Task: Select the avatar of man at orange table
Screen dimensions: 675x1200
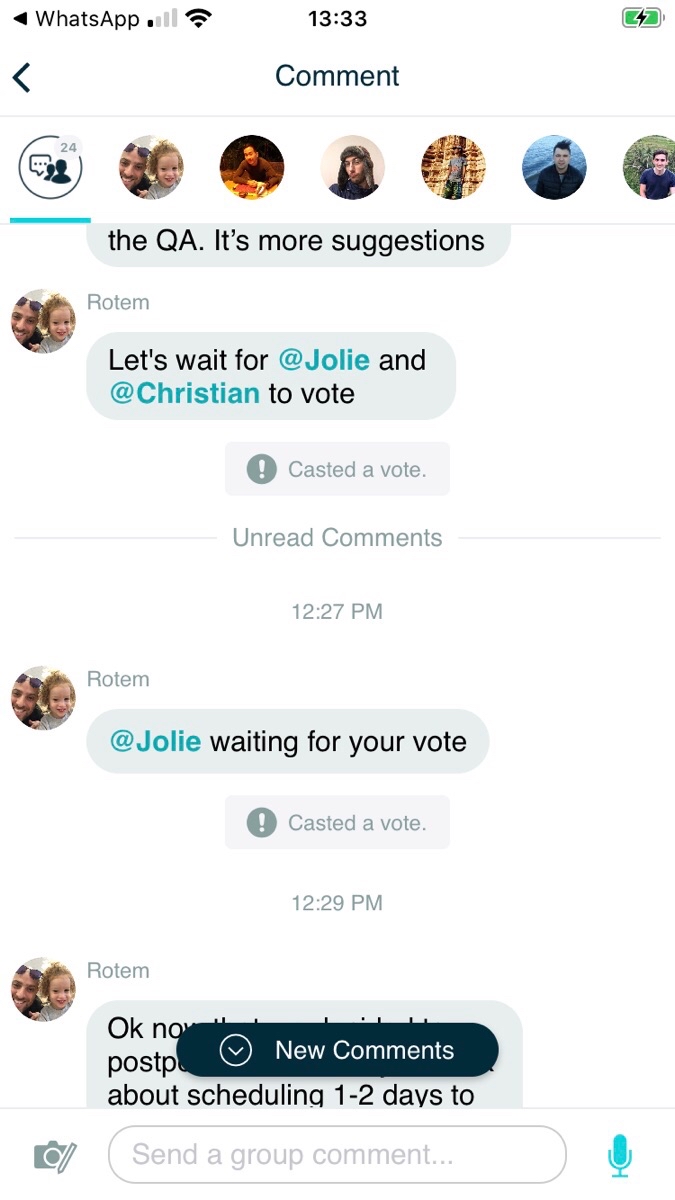Action: 252,168
